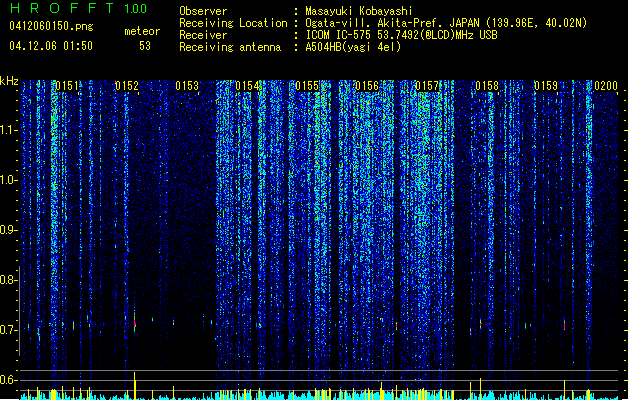Click the 0.8 kHz frequency tick label
Image resolution: width=629 pixels, height=400 pixels.
[x=9, y=280]
